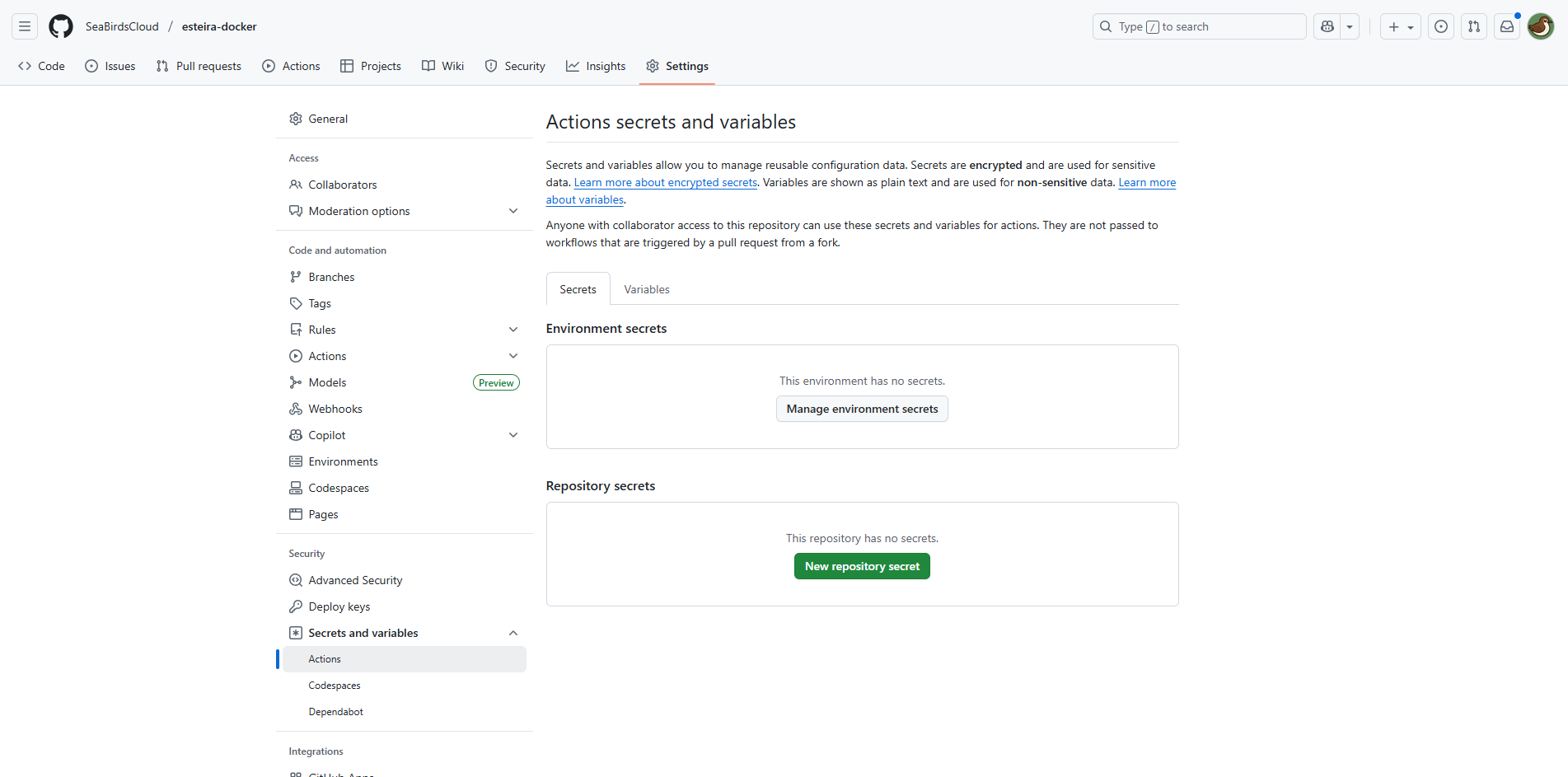The image size is (1568, 777).
Task: Open Collaborators settings
Action: pyautogui.click(x=404, y=185)
